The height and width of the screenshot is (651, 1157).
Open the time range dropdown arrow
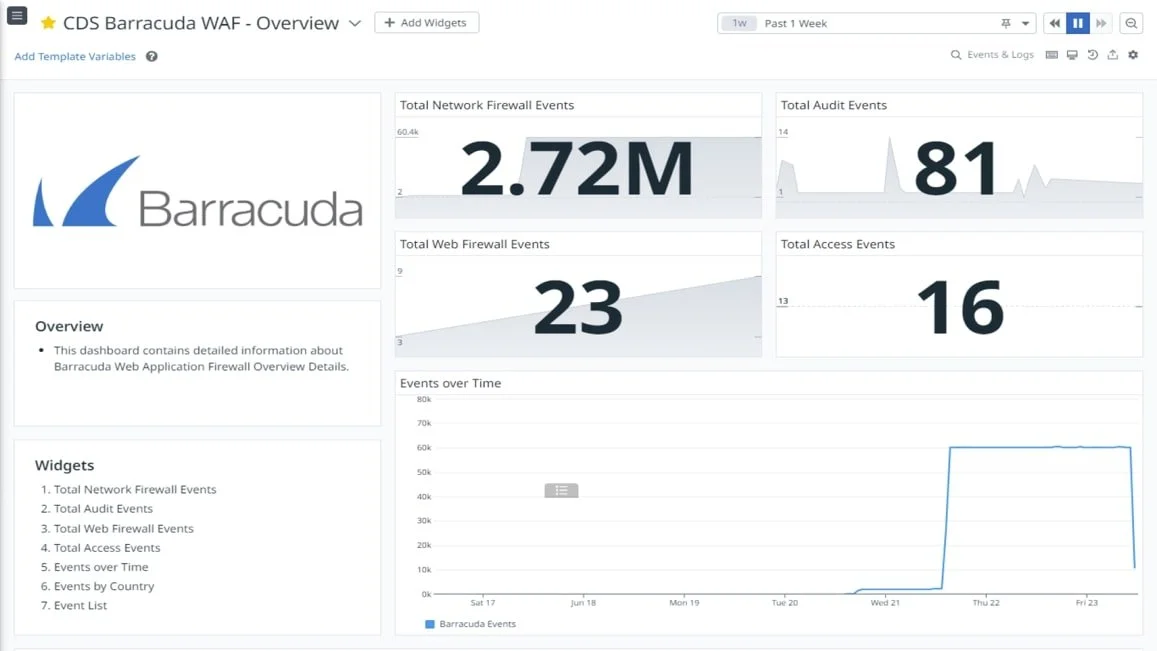[x=1025, y=23]
